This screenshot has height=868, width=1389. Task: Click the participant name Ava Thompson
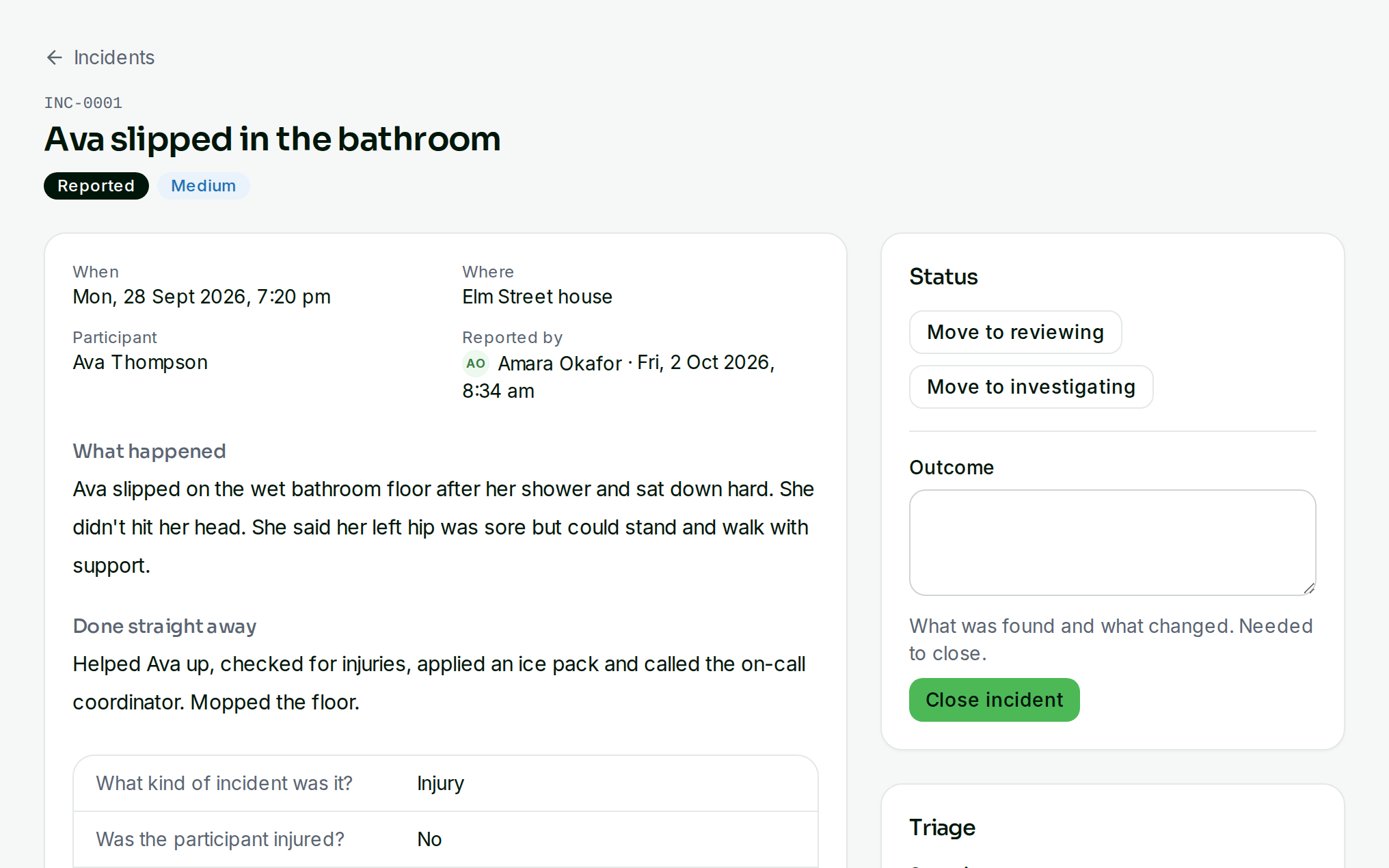(140, 362)
